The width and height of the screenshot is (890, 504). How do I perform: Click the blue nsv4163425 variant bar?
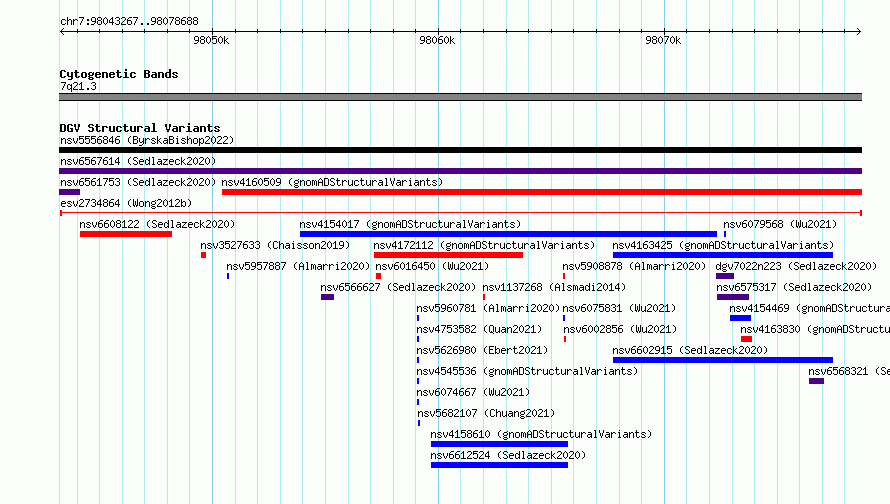(x=723, y=255)
